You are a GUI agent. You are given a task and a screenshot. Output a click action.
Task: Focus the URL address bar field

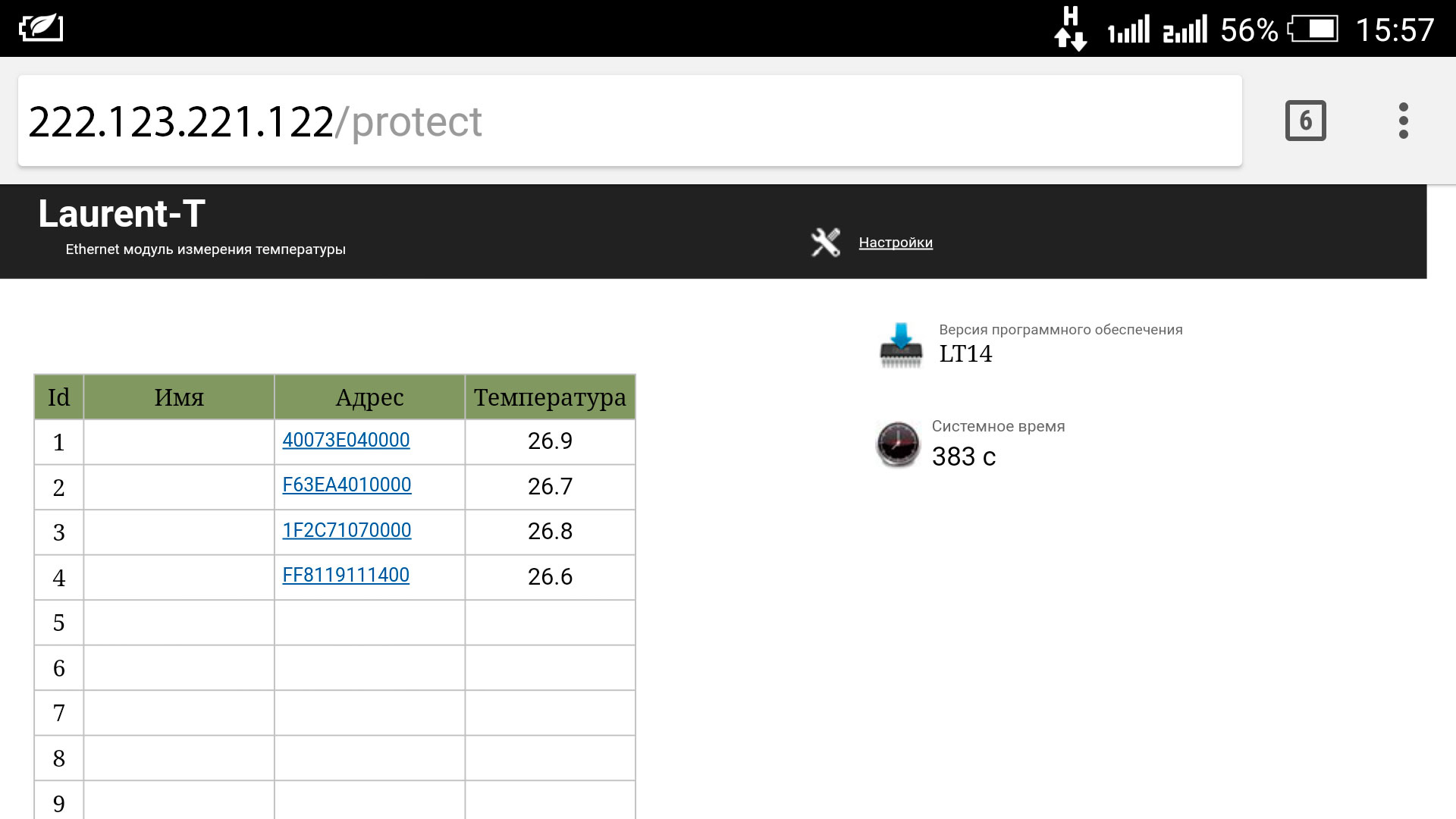pyautogui.click(x=629, y=121)
